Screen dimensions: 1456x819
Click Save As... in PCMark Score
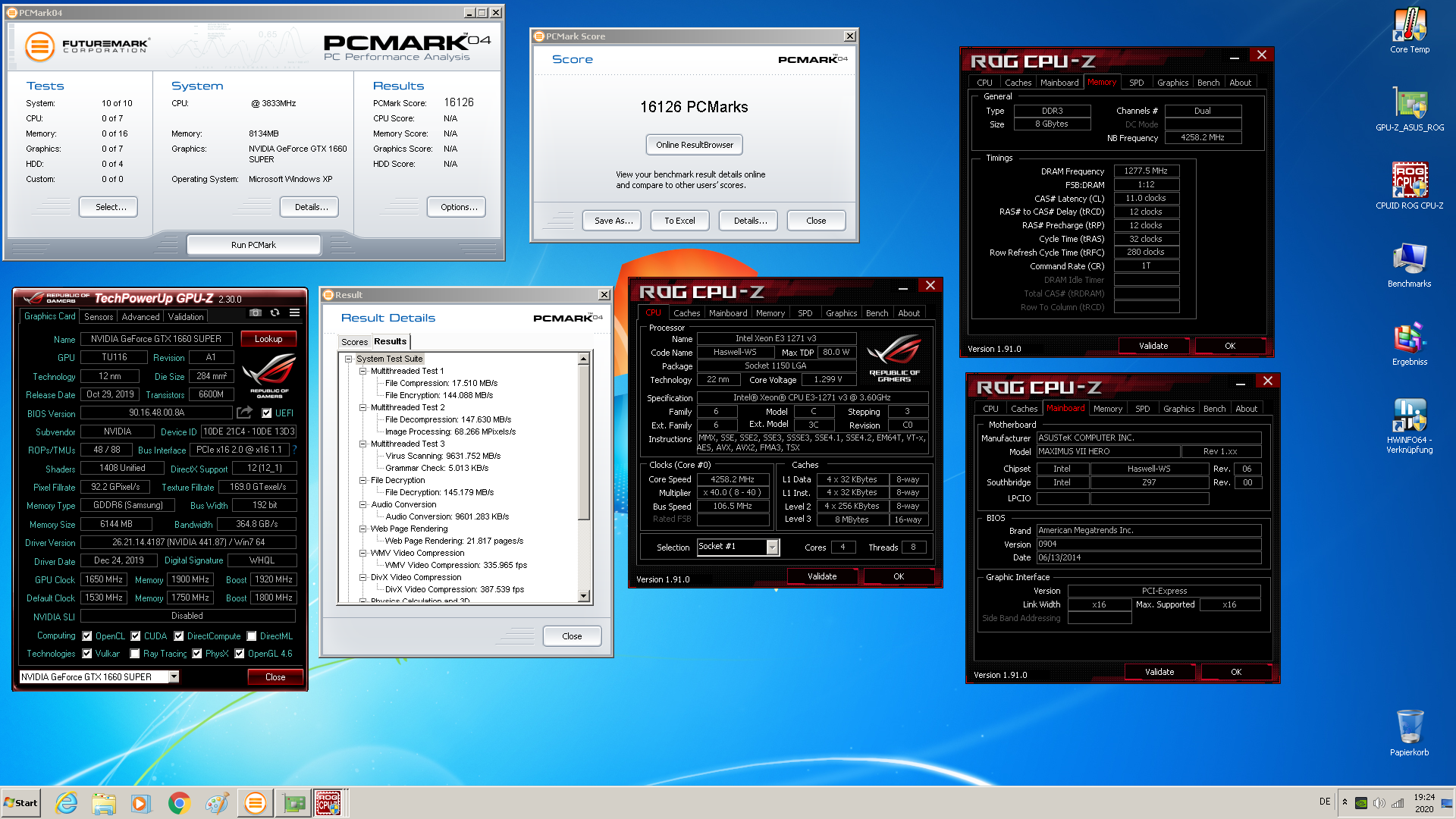pyautogui.click(x=613, y=221)
